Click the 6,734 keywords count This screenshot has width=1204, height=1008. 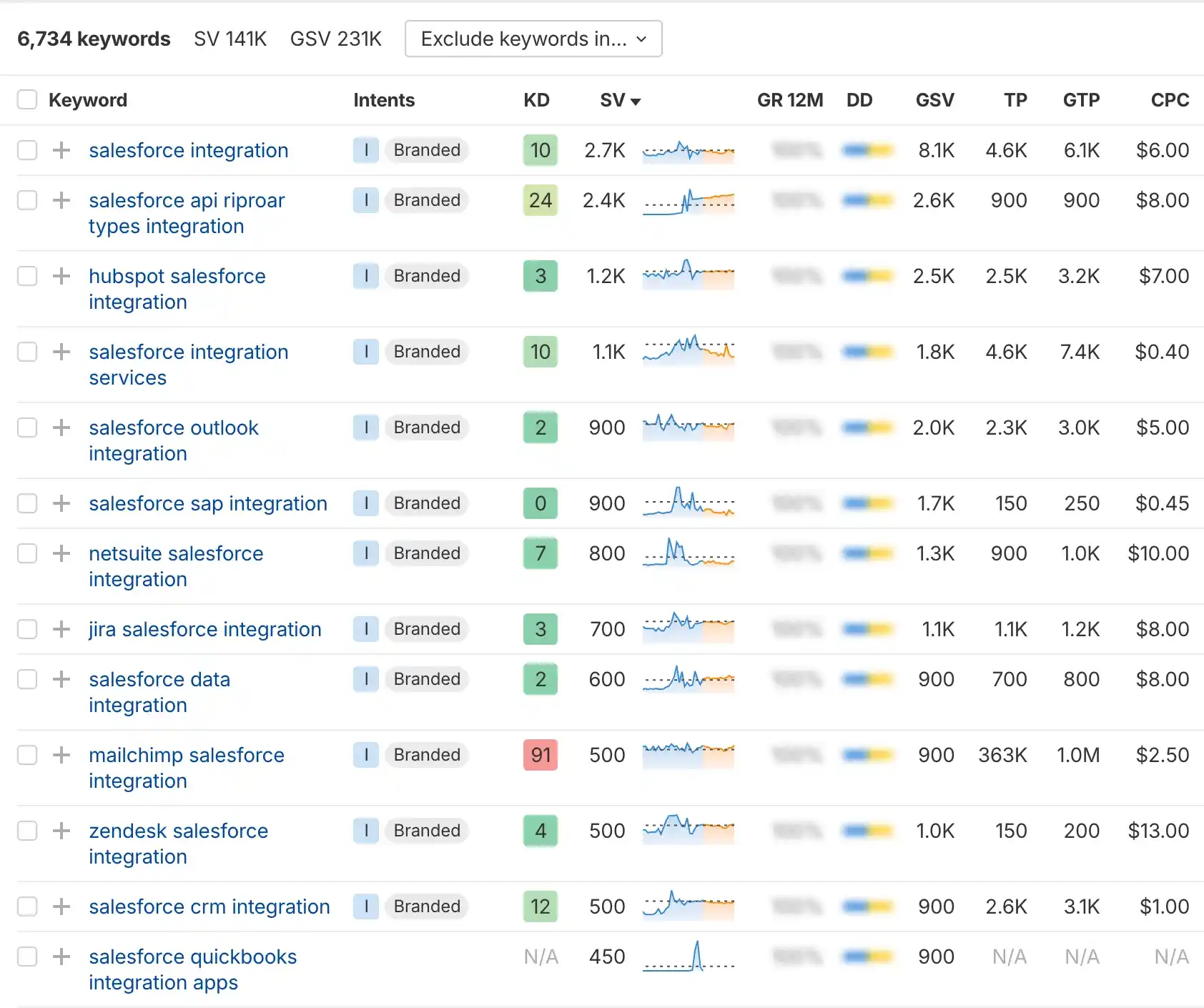[x=94, y=39]
